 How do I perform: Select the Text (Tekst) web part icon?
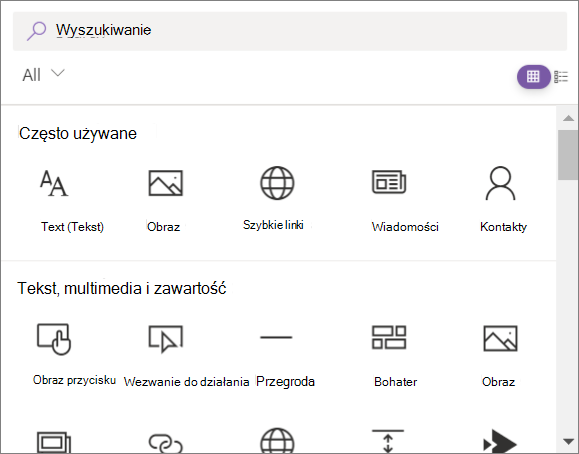click(x=54, y=183)
